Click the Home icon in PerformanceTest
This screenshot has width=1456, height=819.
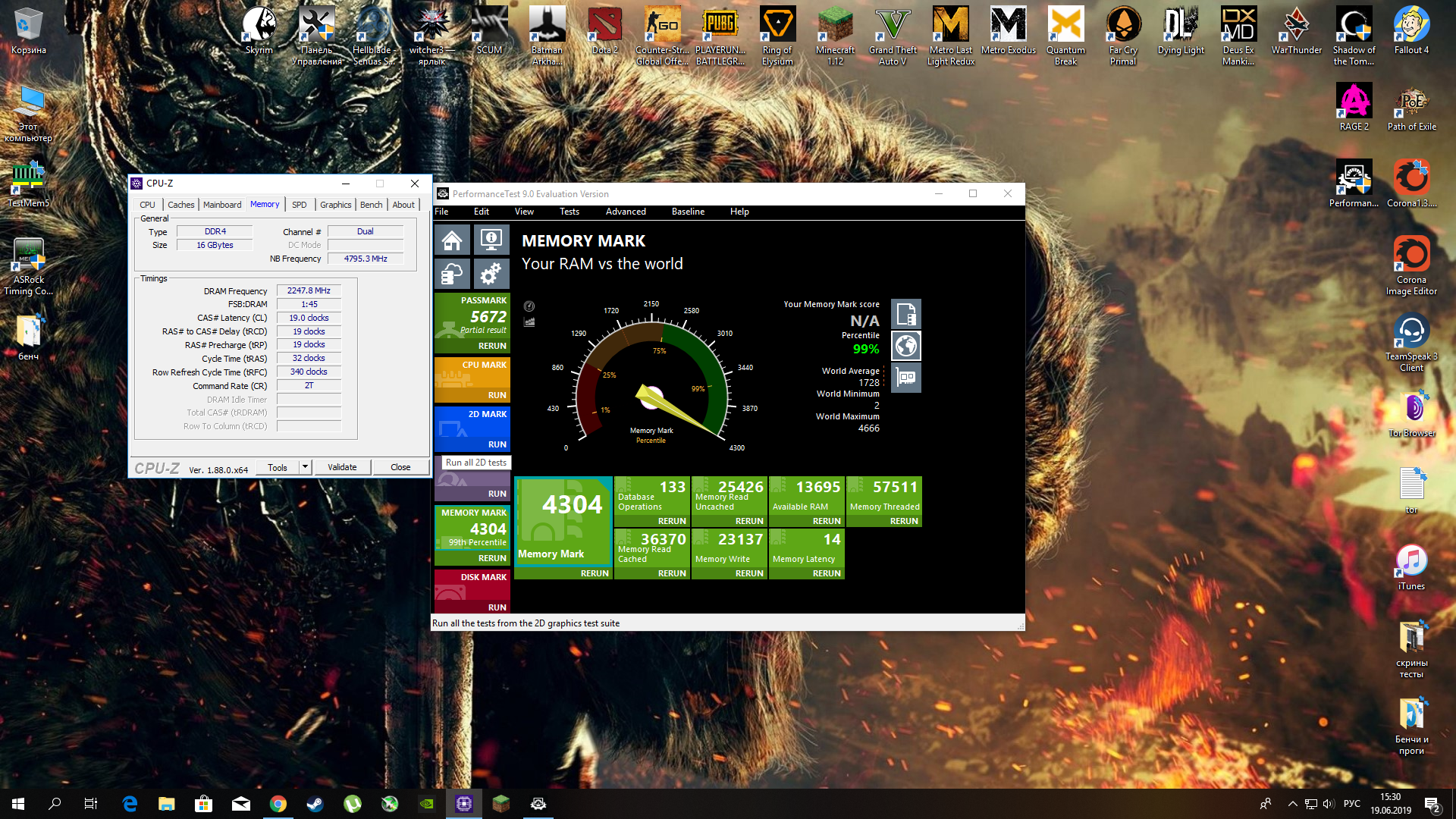pyautogui.click(x=452, y=241)
